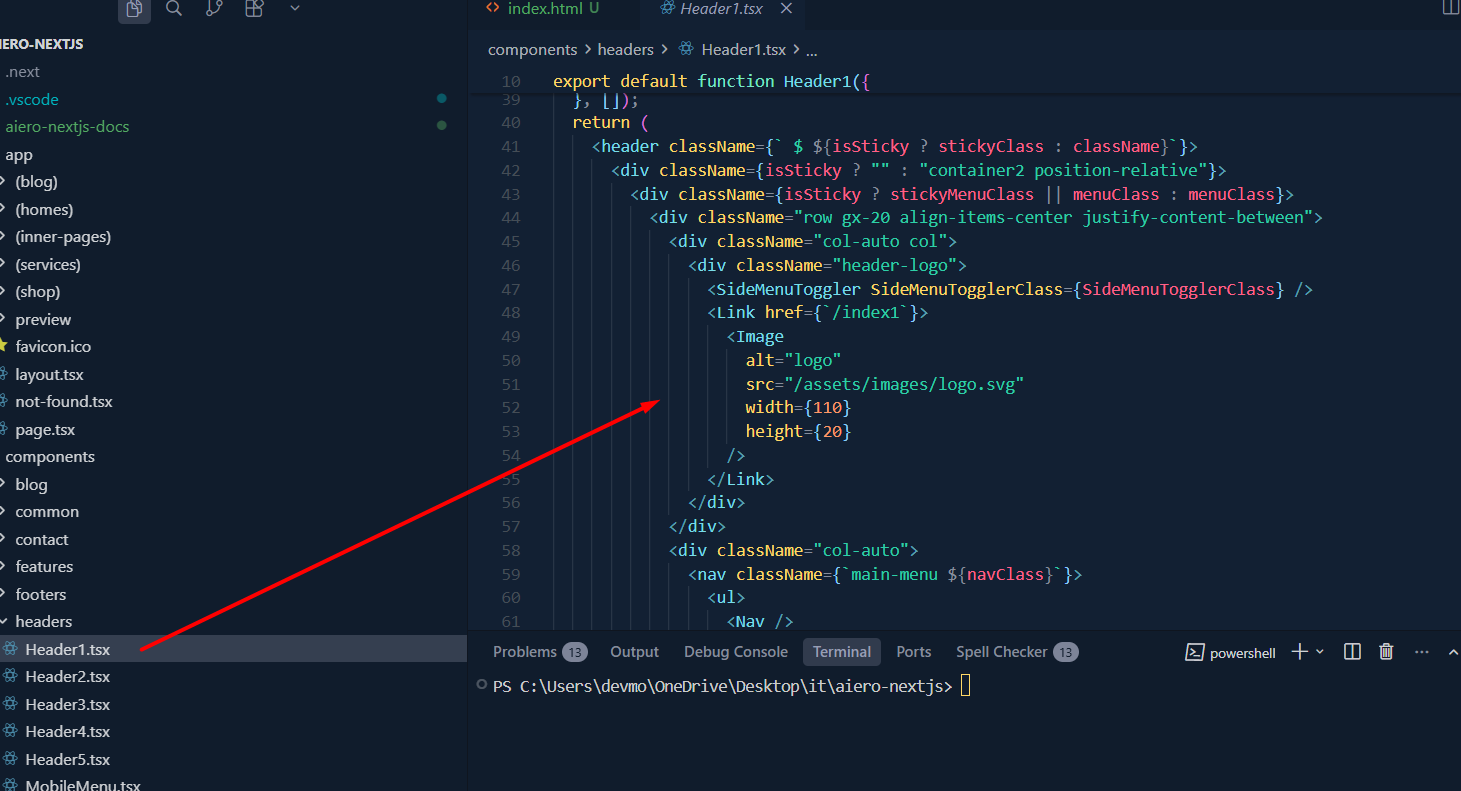Open the Ports panel tab
This screenshot has width=1461, height=791.
tap(914, 652)
